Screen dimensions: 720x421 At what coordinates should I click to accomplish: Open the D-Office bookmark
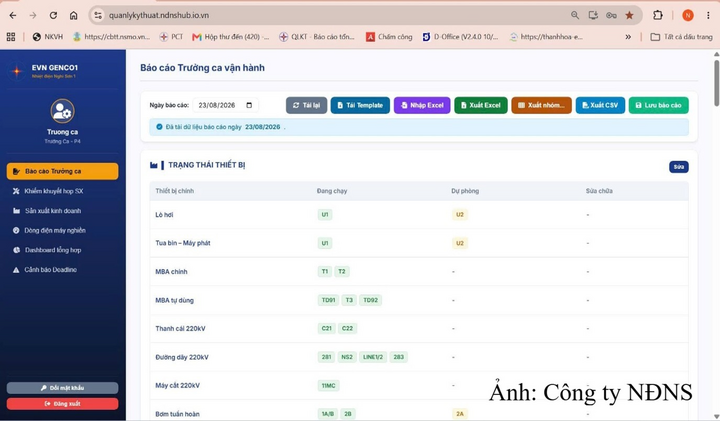click(x=460, y=37)
